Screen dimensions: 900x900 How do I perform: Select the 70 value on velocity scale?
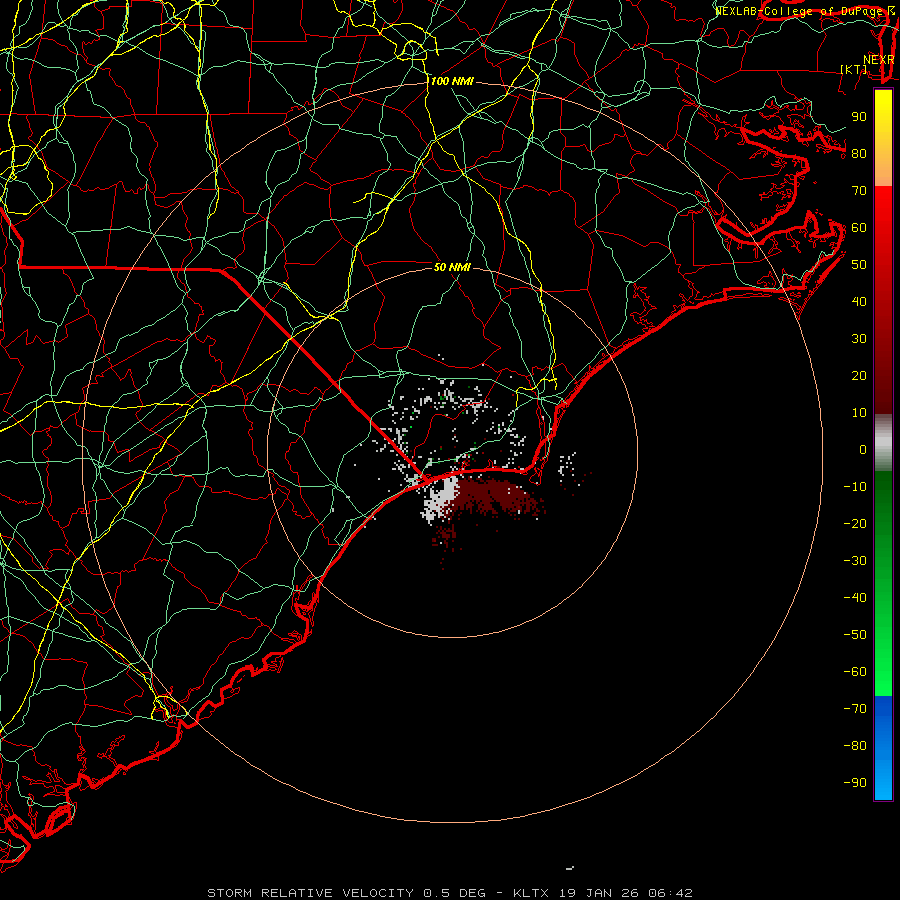[859, 191]
